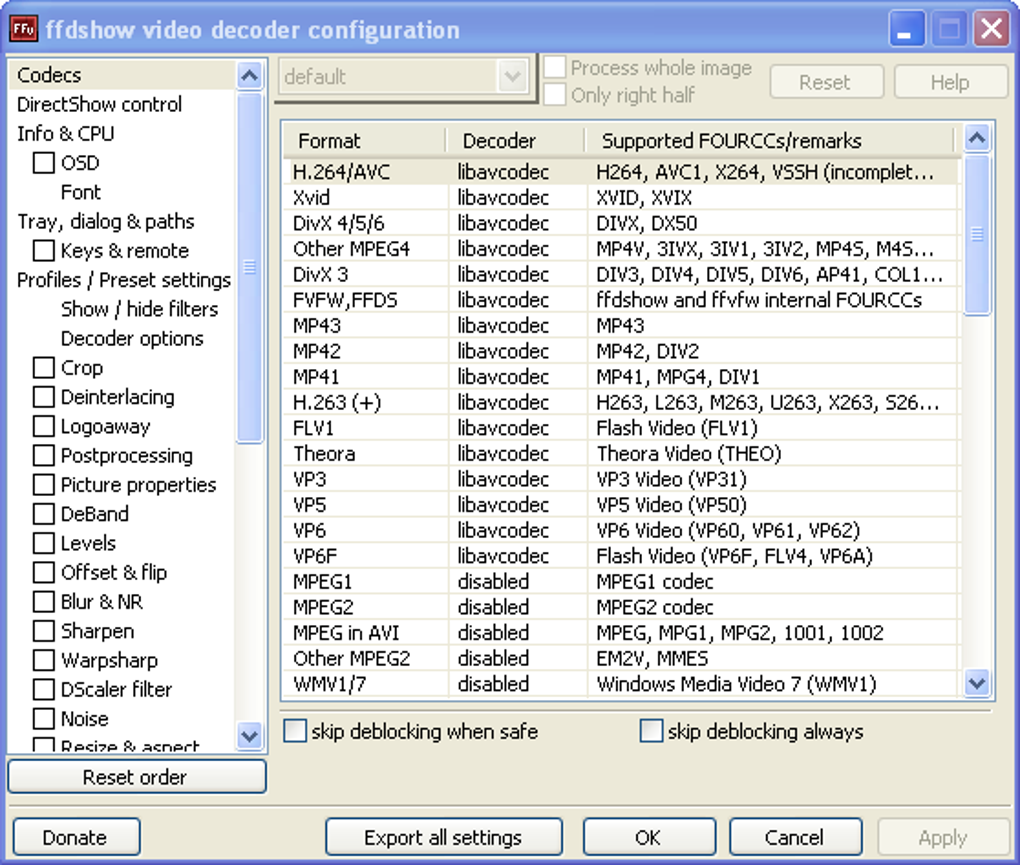The width and height of the screenshot is (1020, 865).
Task: Toggle the Sharpen checkbox
Action: 44,631
